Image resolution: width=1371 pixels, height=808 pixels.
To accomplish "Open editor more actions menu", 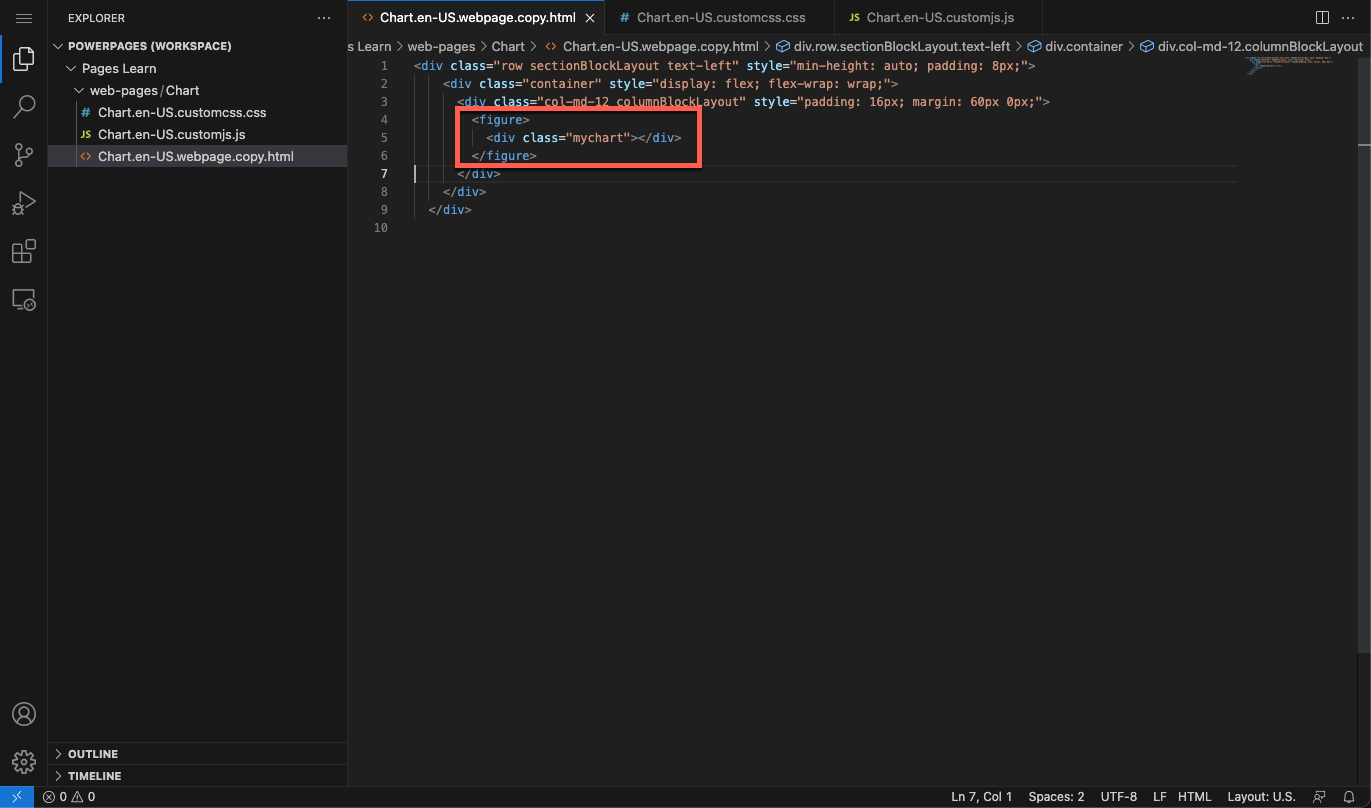I will (x=1349, y=18).
